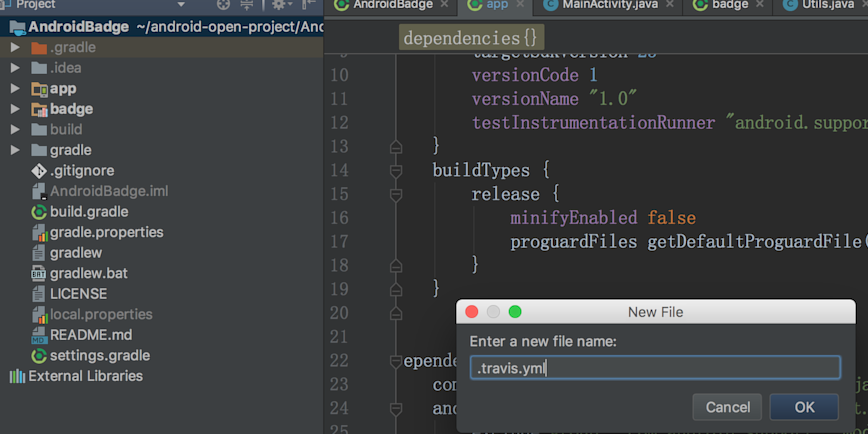Viewport: 868px width, 434px height.
Task: Select the LICENSE file
Action: tap(79, 294)
